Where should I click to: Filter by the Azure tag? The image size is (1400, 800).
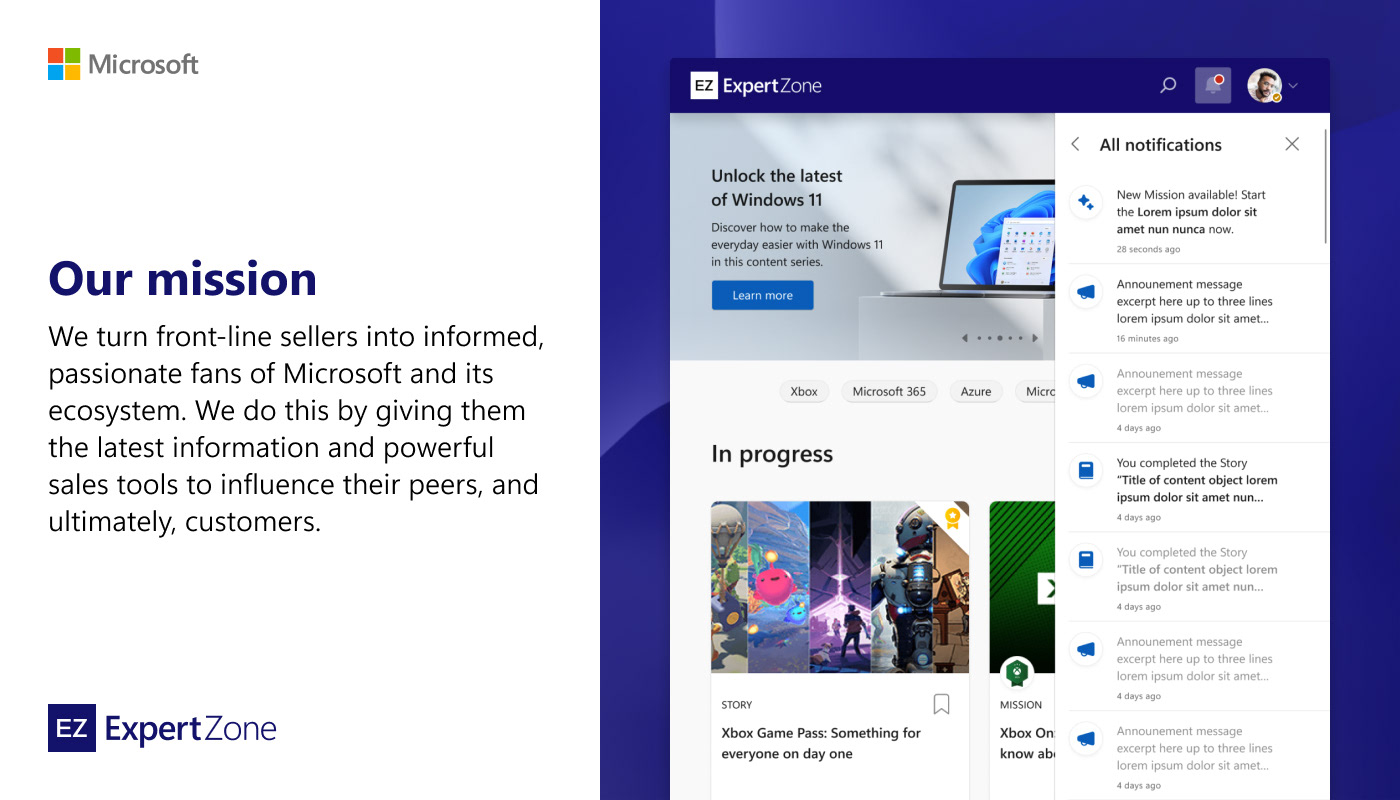[976, 391]
